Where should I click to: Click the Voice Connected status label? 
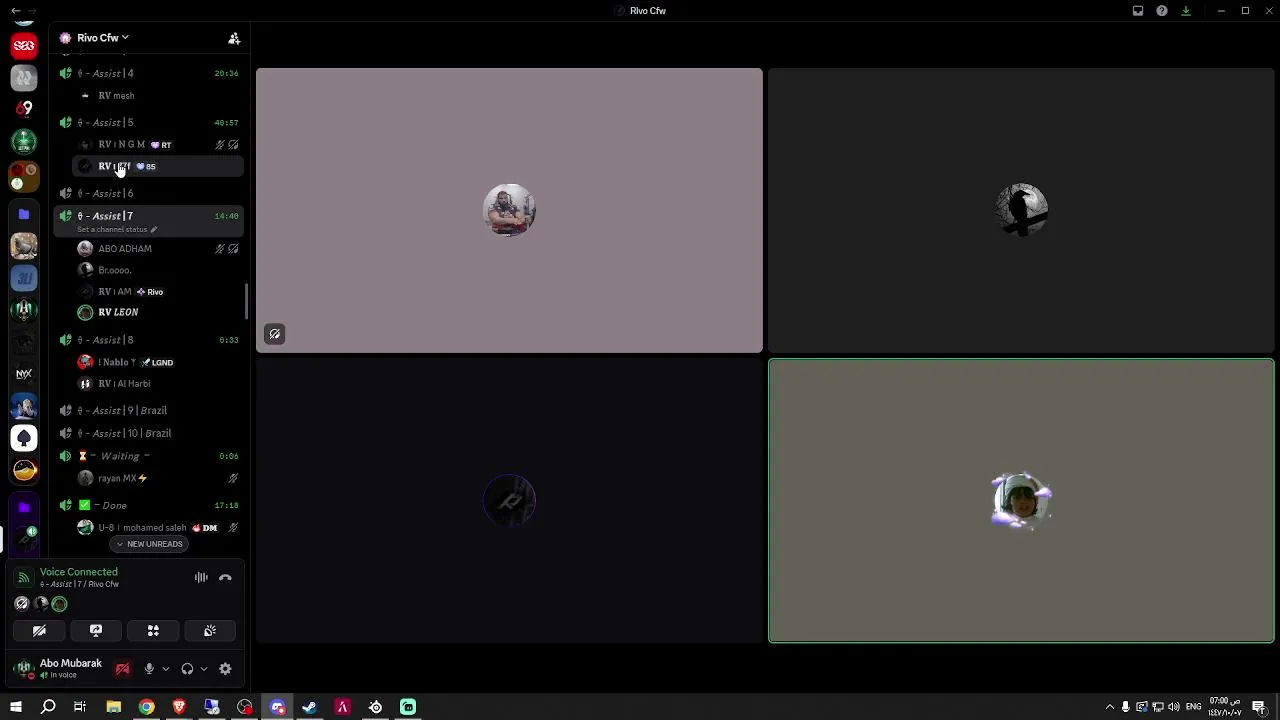coord(79,572)
